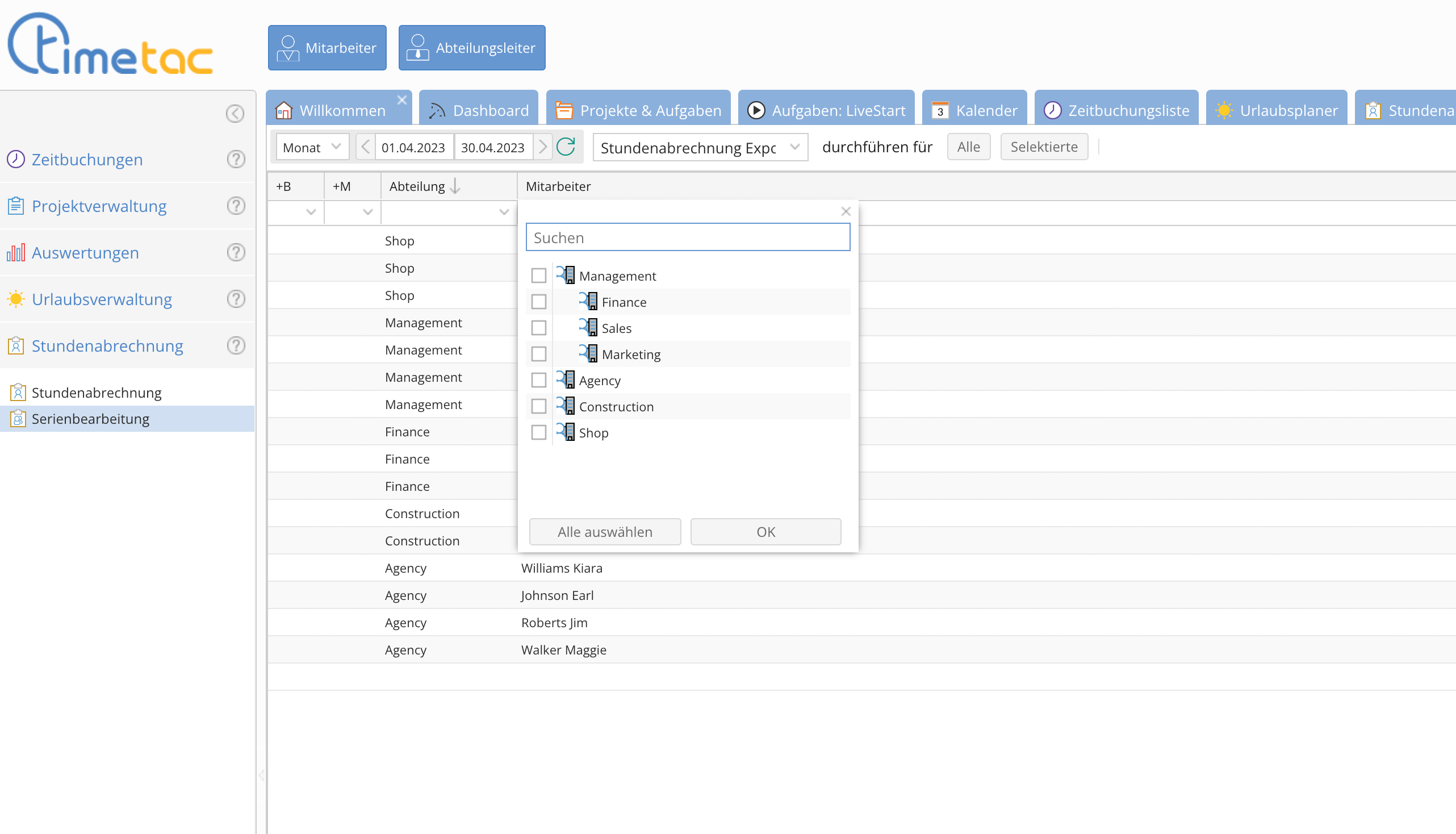1456x834 pixels.
Task: Click the Zeitbuchungen clock icon
Action: pos(16,159)
